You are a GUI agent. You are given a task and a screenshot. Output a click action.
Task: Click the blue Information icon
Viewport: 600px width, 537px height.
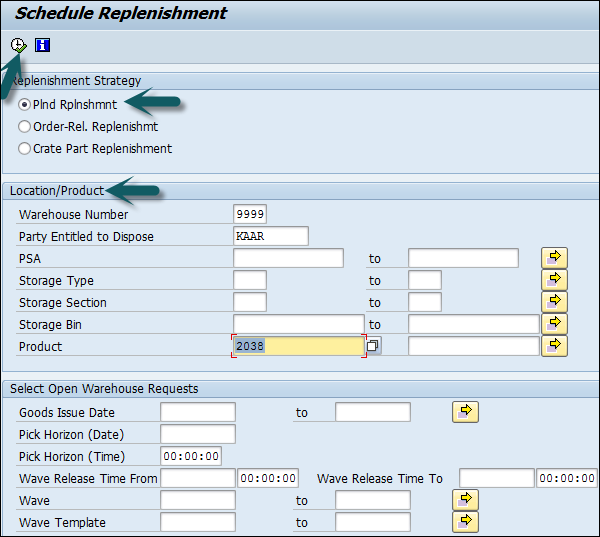pos(42,45)
